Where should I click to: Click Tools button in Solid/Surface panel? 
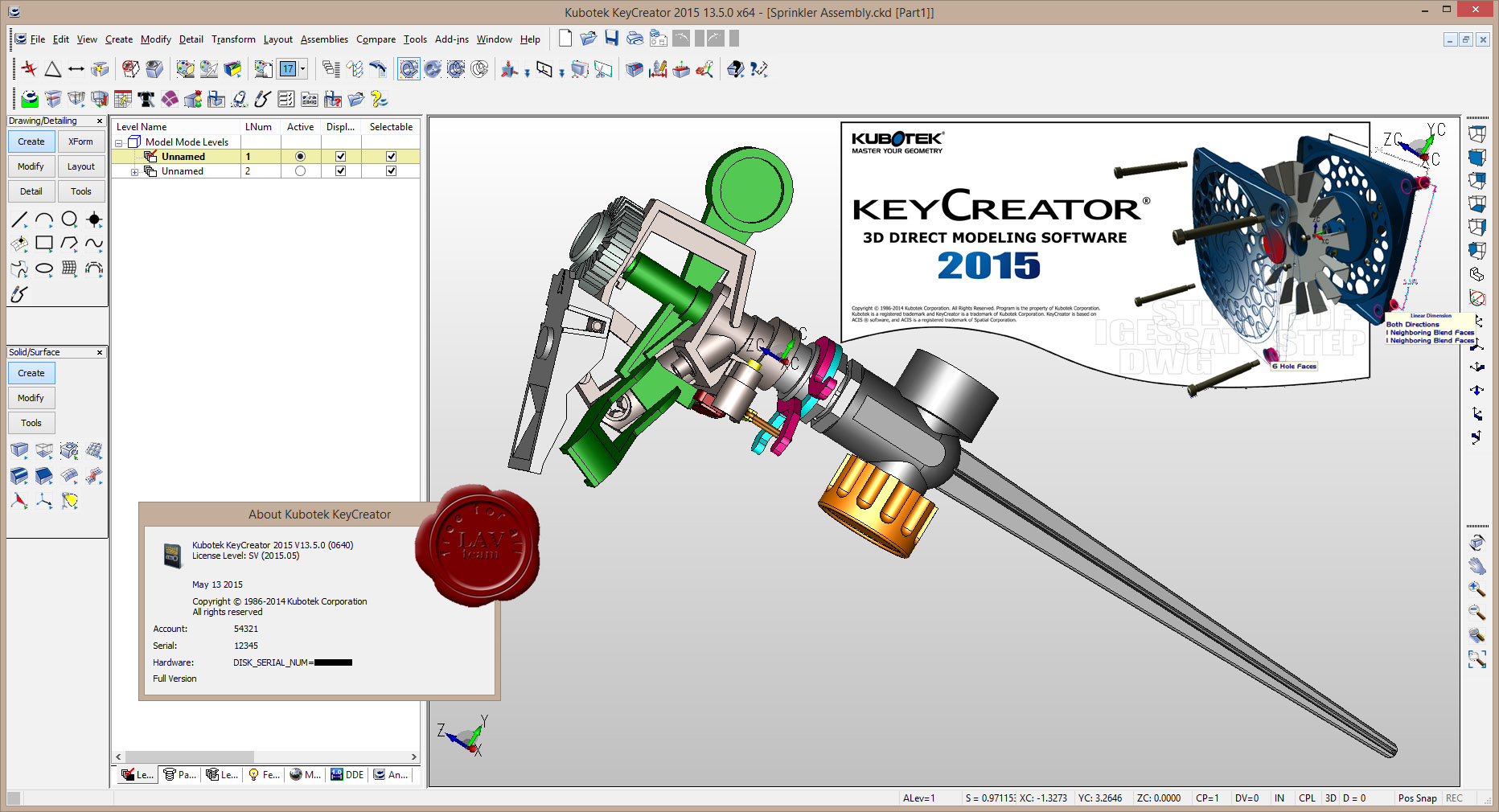coord(31,423)
